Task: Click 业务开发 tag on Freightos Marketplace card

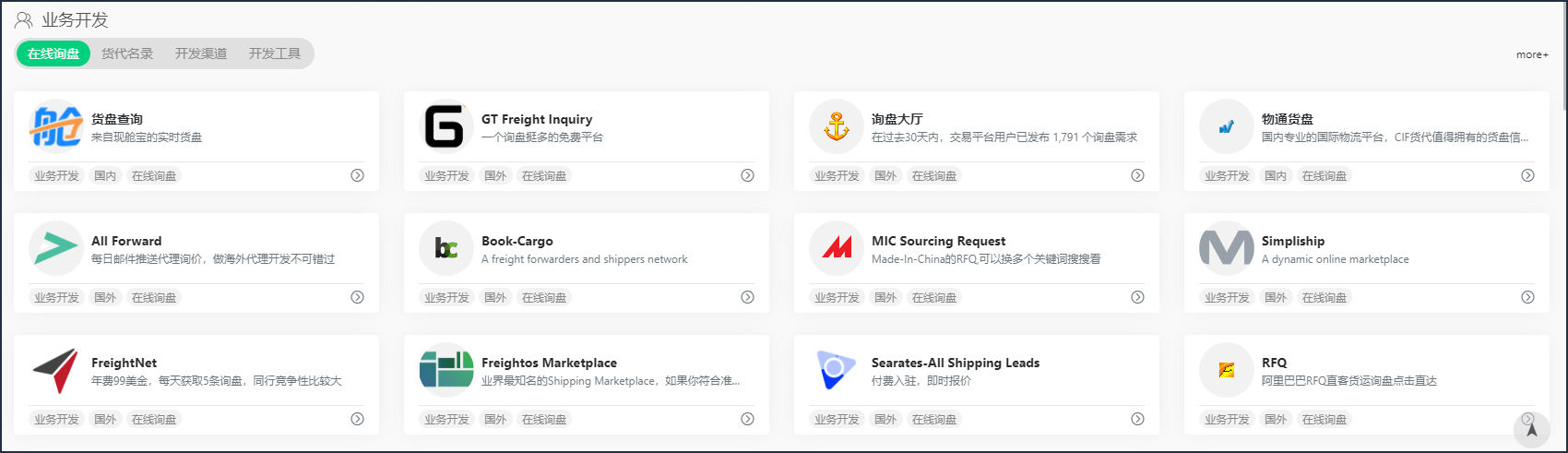Action: coord(446,419)
